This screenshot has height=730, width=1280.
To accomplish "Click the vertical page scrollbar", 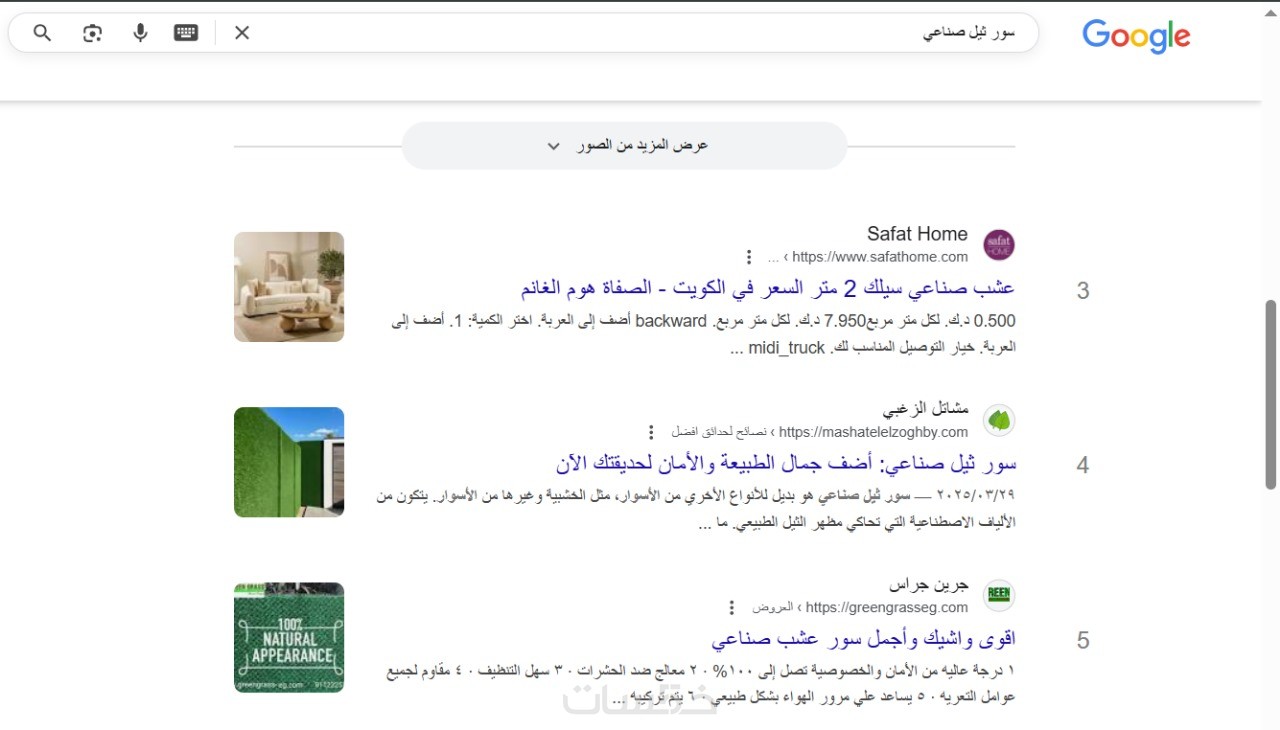I will pos(1271,393).
